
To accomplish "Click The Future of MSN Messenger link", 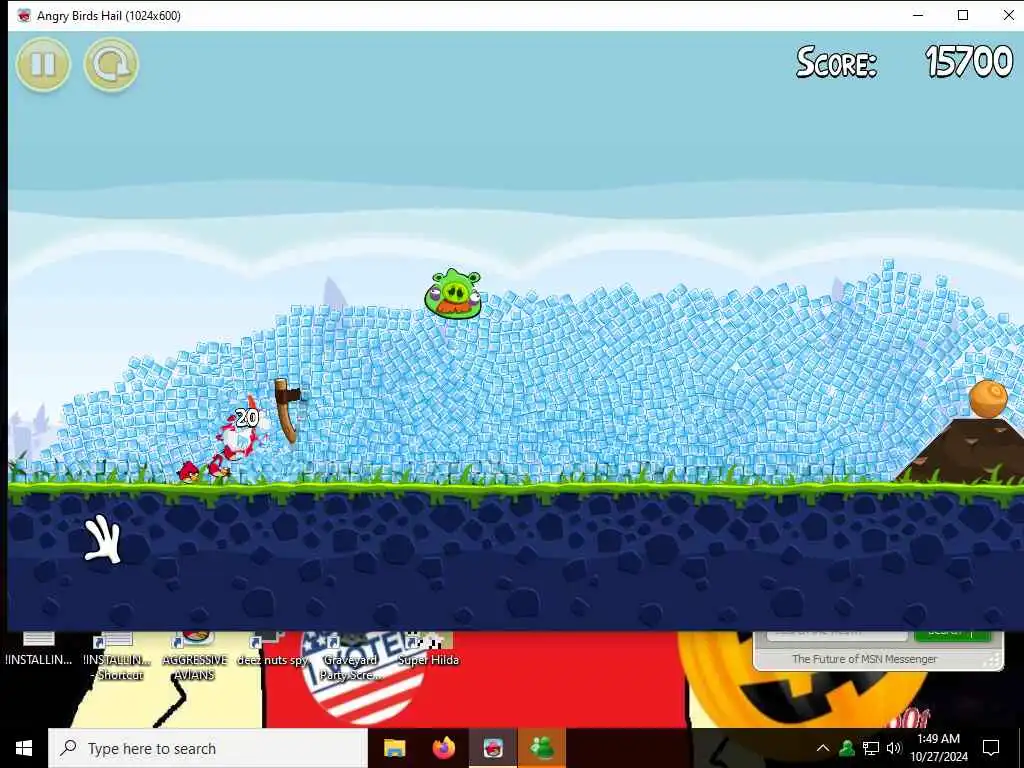I will pos(864,659).
